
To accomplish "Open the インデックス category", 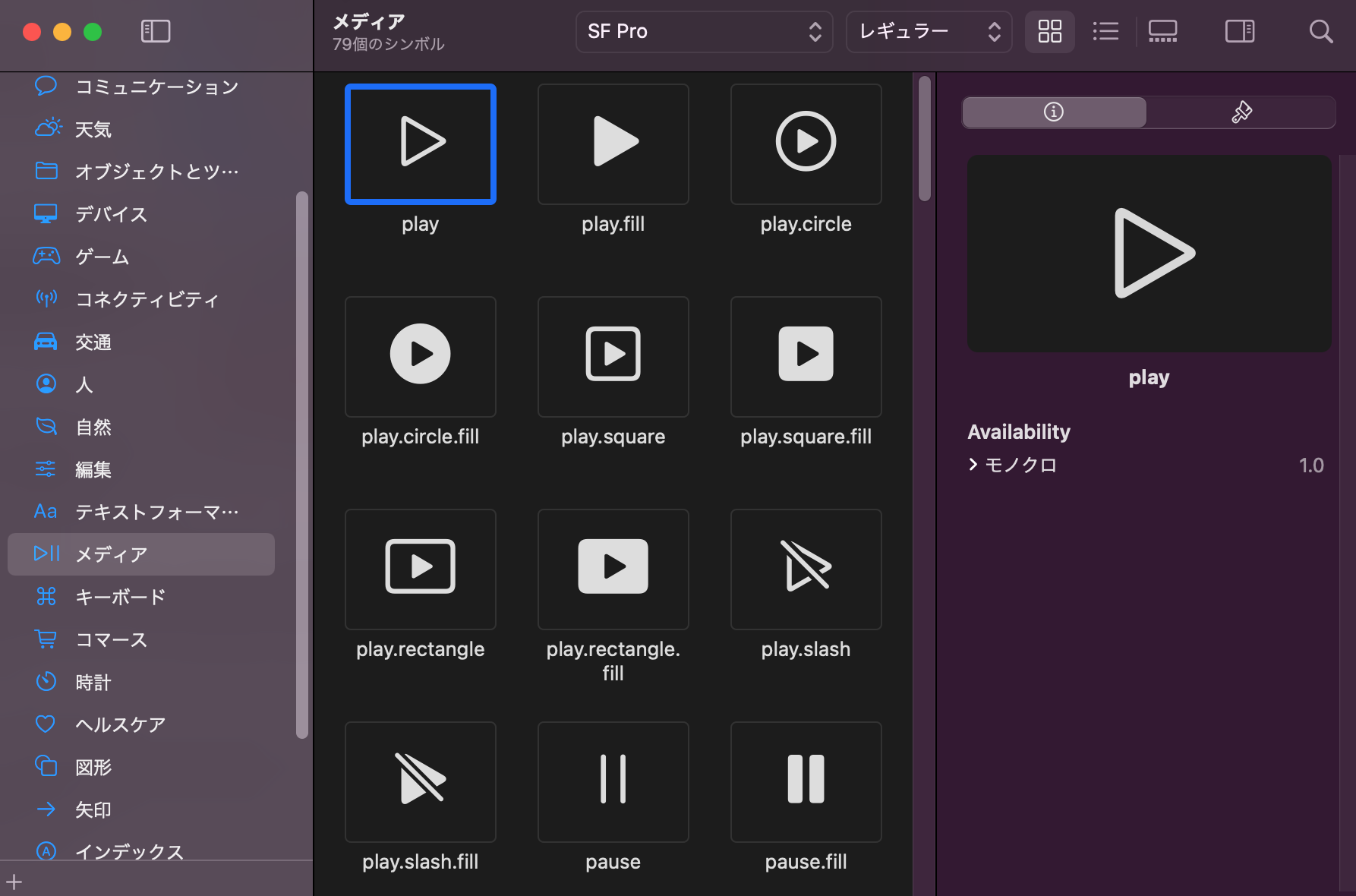I will coord(141,849).
